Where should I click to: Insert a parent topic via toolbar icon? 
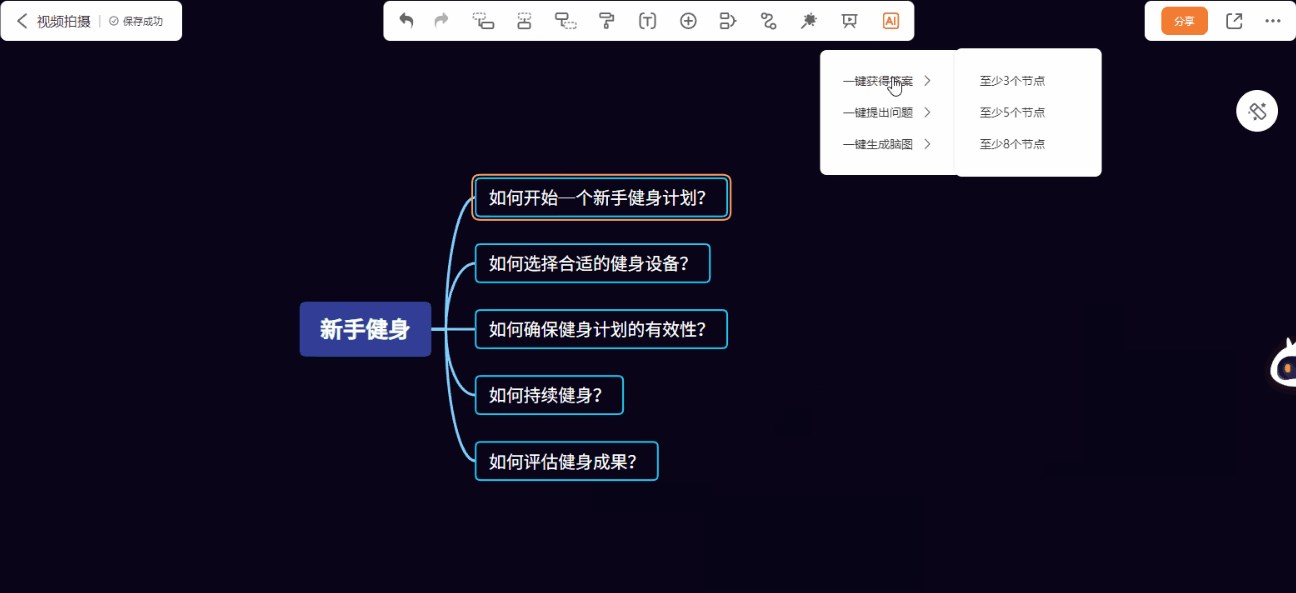(x=566, y=21)
